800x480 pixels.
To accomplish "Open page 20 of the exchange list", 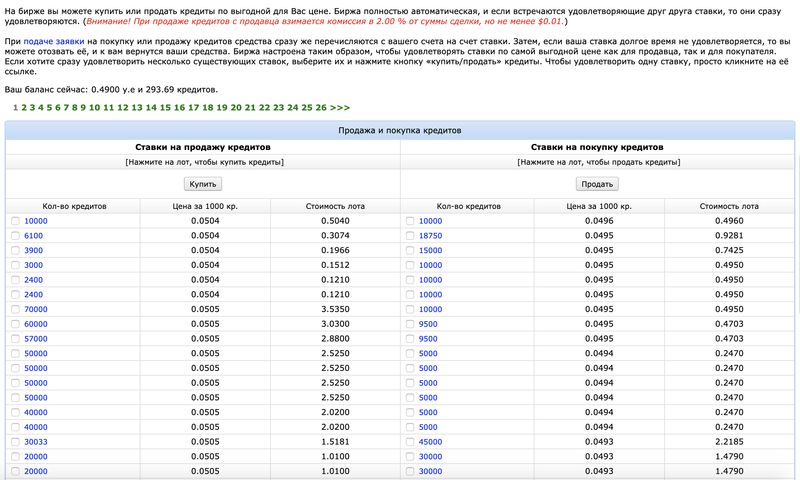I will click(x=236, y=107).
